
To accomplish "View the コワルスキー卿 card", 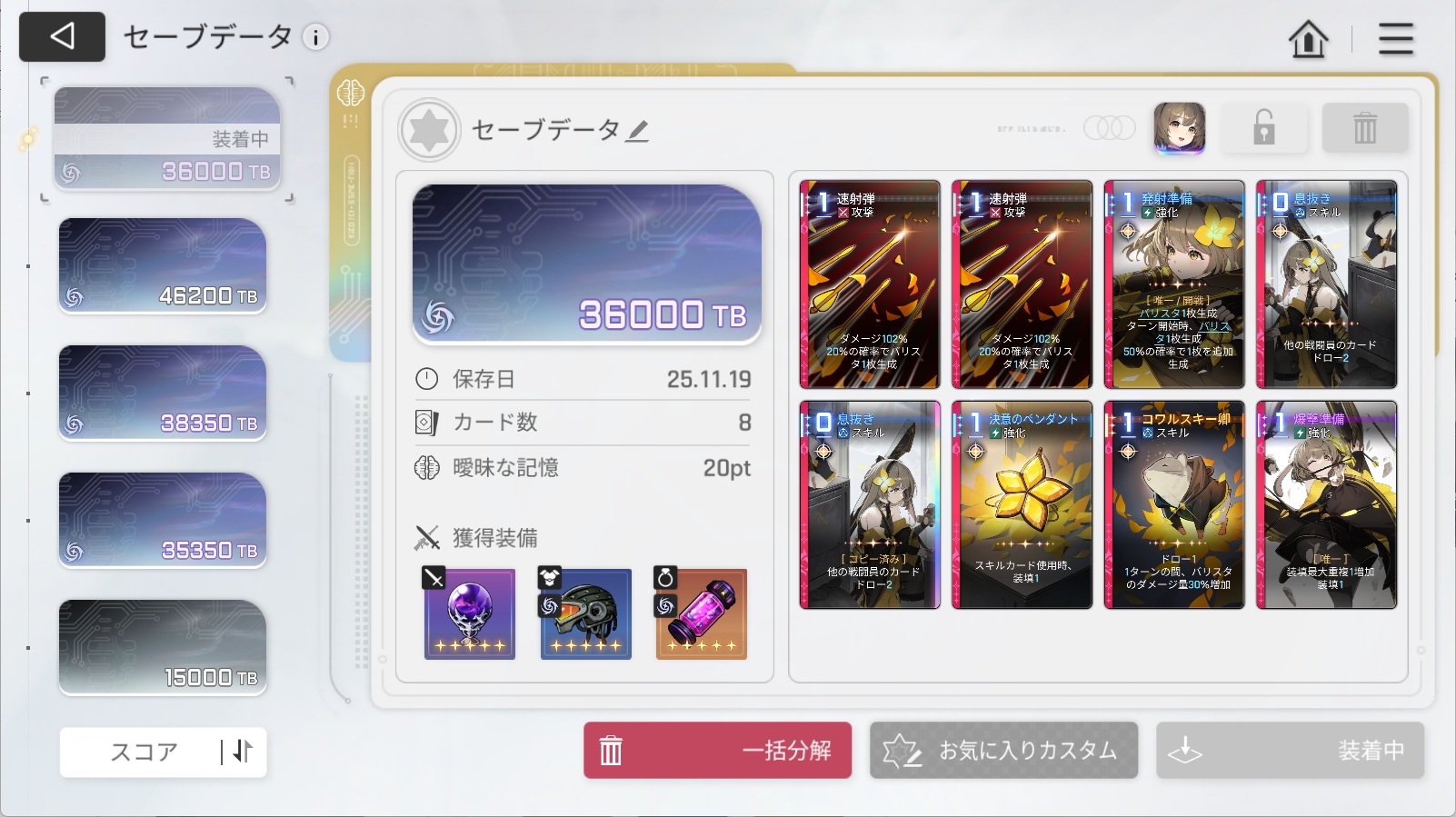I will [1174, 505].
